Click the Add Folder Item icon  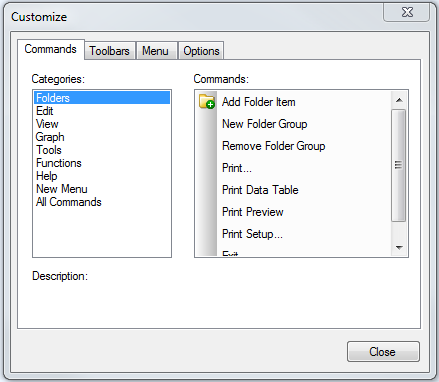(x=207, y=102)
